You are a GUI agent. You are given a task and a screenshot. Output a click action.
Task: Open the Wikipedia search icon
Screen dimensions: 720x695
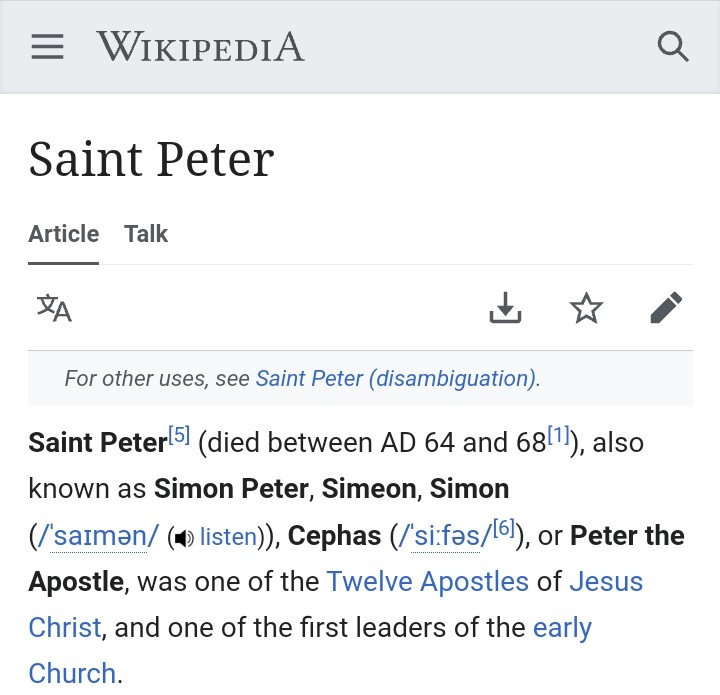(x=673, y=47)
